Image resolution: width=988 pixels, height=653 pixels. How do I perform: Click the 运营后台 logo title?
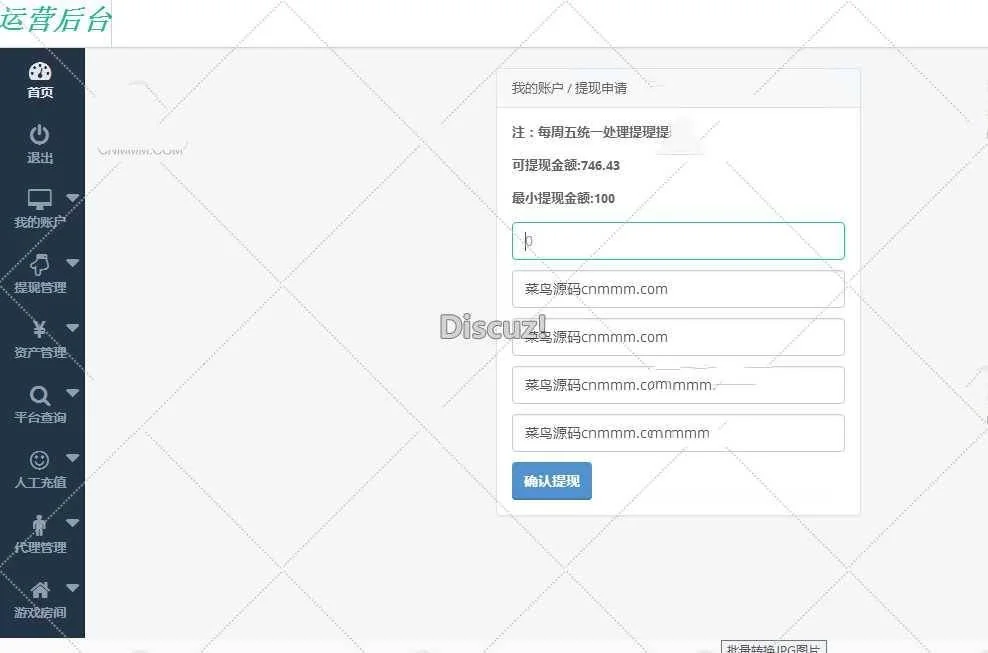[55, 21]
